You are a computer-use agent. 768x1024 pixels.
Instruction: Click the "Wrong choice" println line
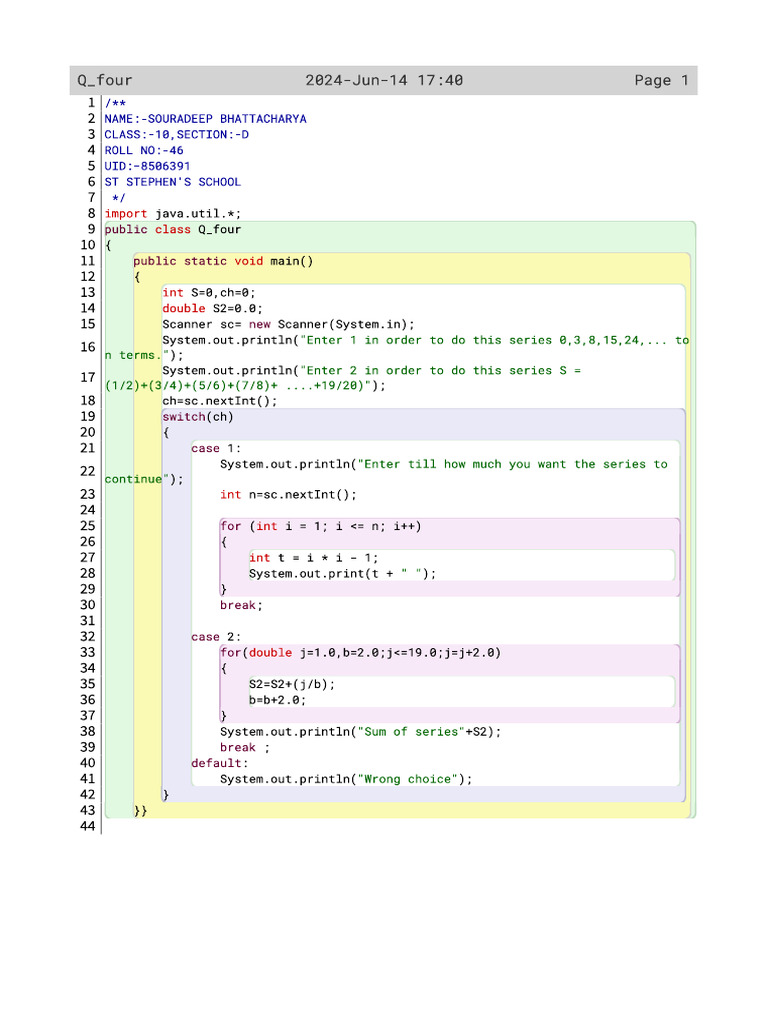tap(346, 779)
